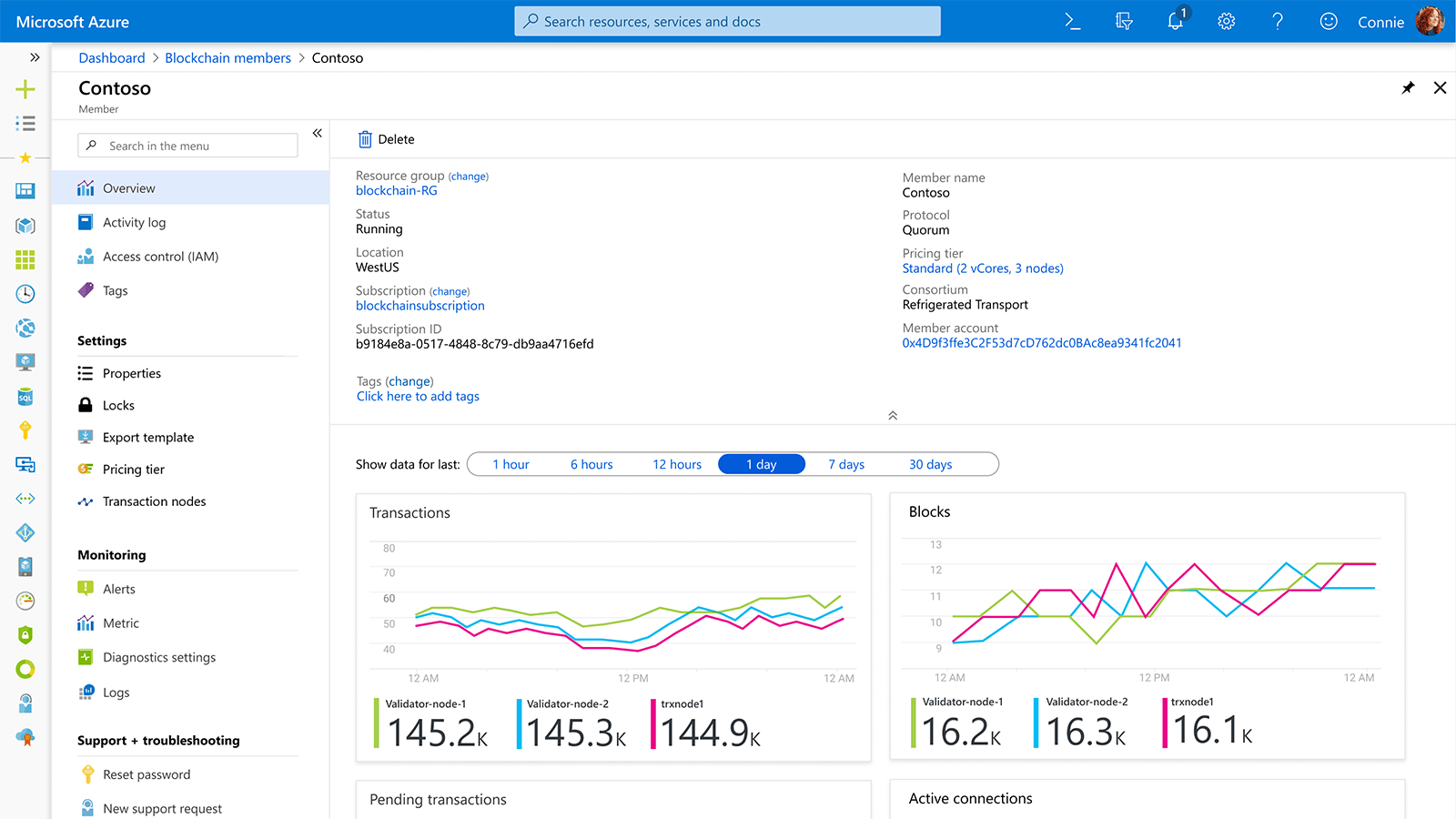Viewport: 1456px width, 819px height.
Task: Open the notifications bell
Action: pyautogui.click(x=1177, y=20)
